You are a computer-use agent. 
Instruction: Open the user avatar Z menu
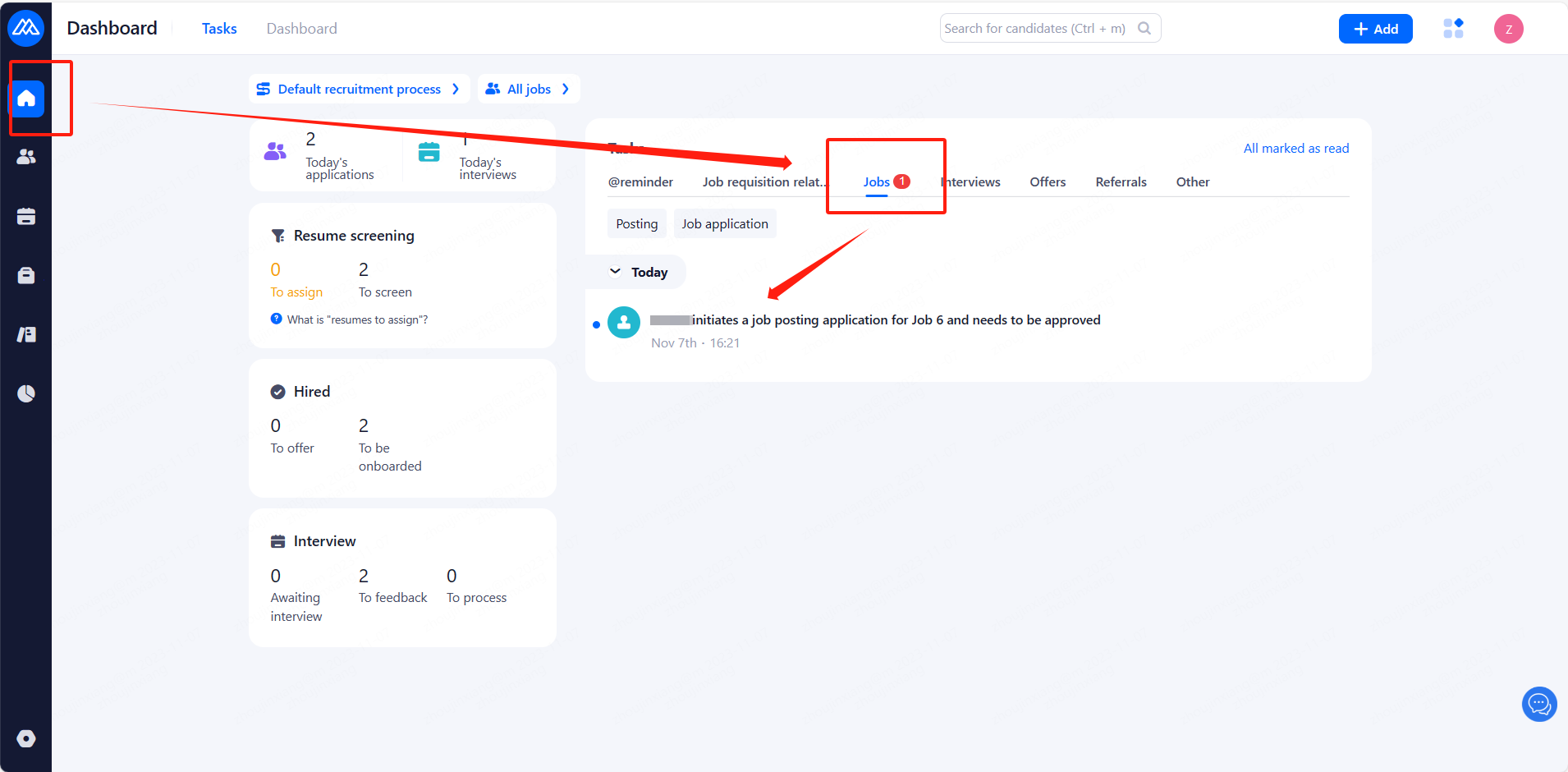click(1508, 29)
